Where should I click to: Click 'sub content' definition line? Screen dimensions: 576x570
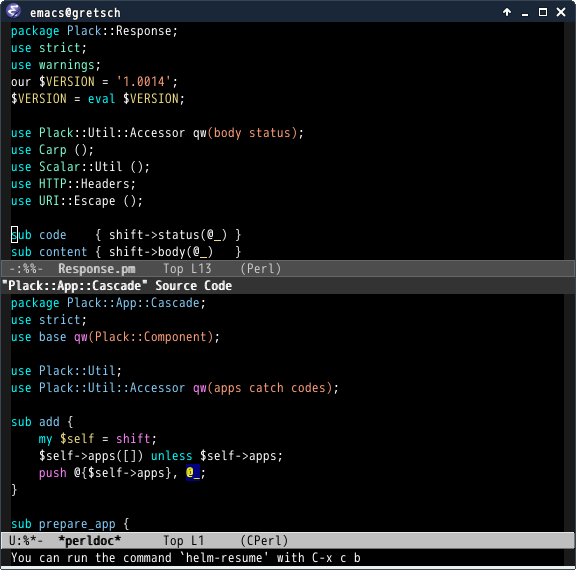[x=126, y=252]
